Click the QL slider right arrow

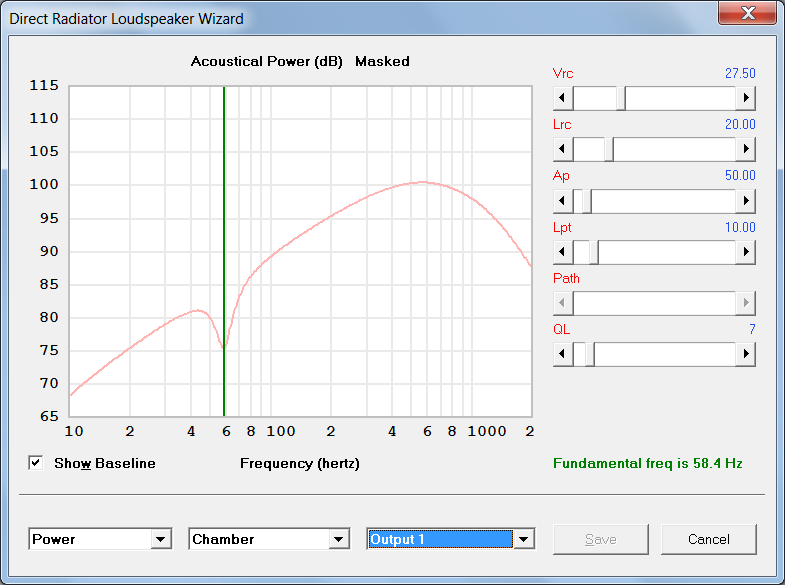coord(745,354)
